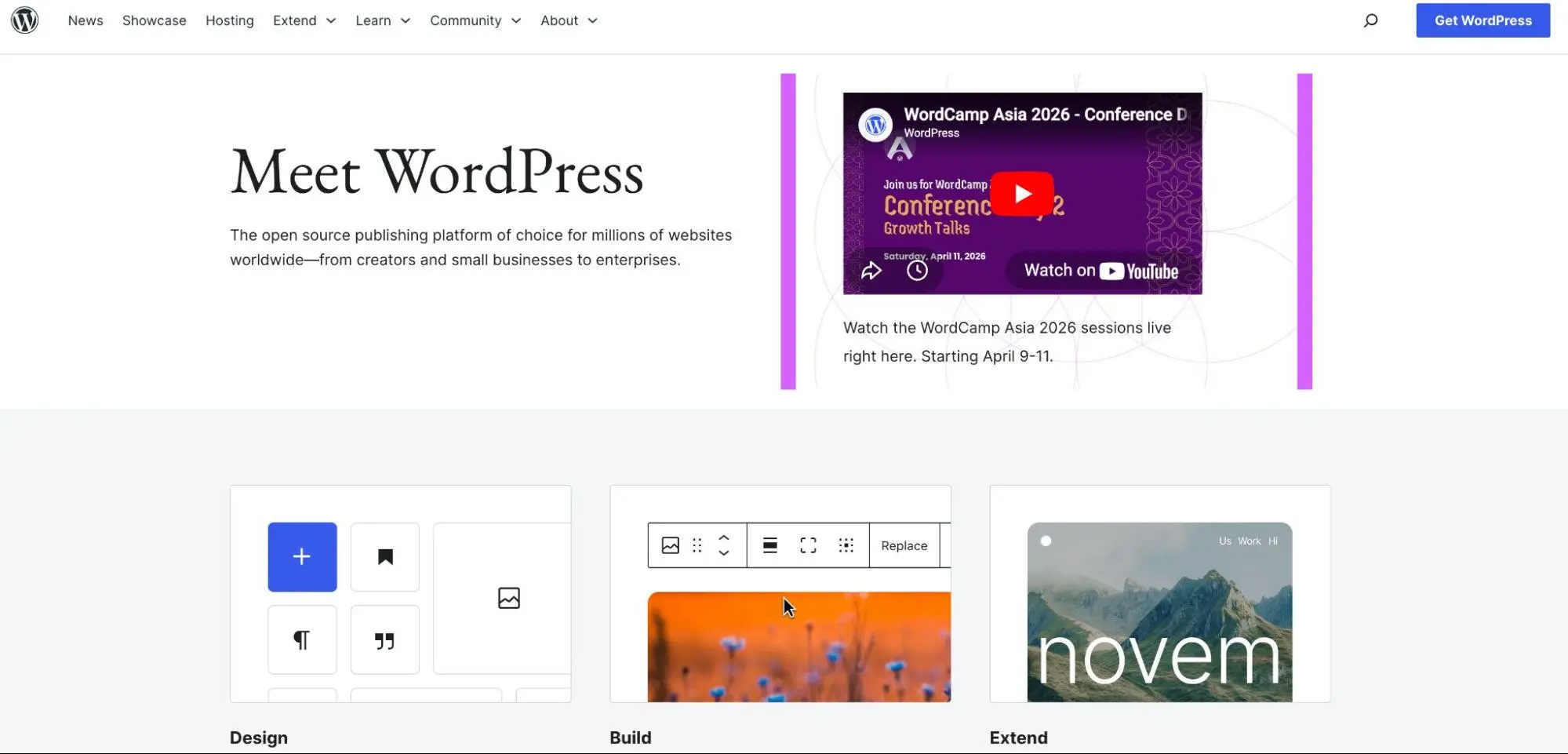Viewport: 1568px width, 754px height.
Task: Click the image block icon in Build toolbar
Action: point(669,545)
